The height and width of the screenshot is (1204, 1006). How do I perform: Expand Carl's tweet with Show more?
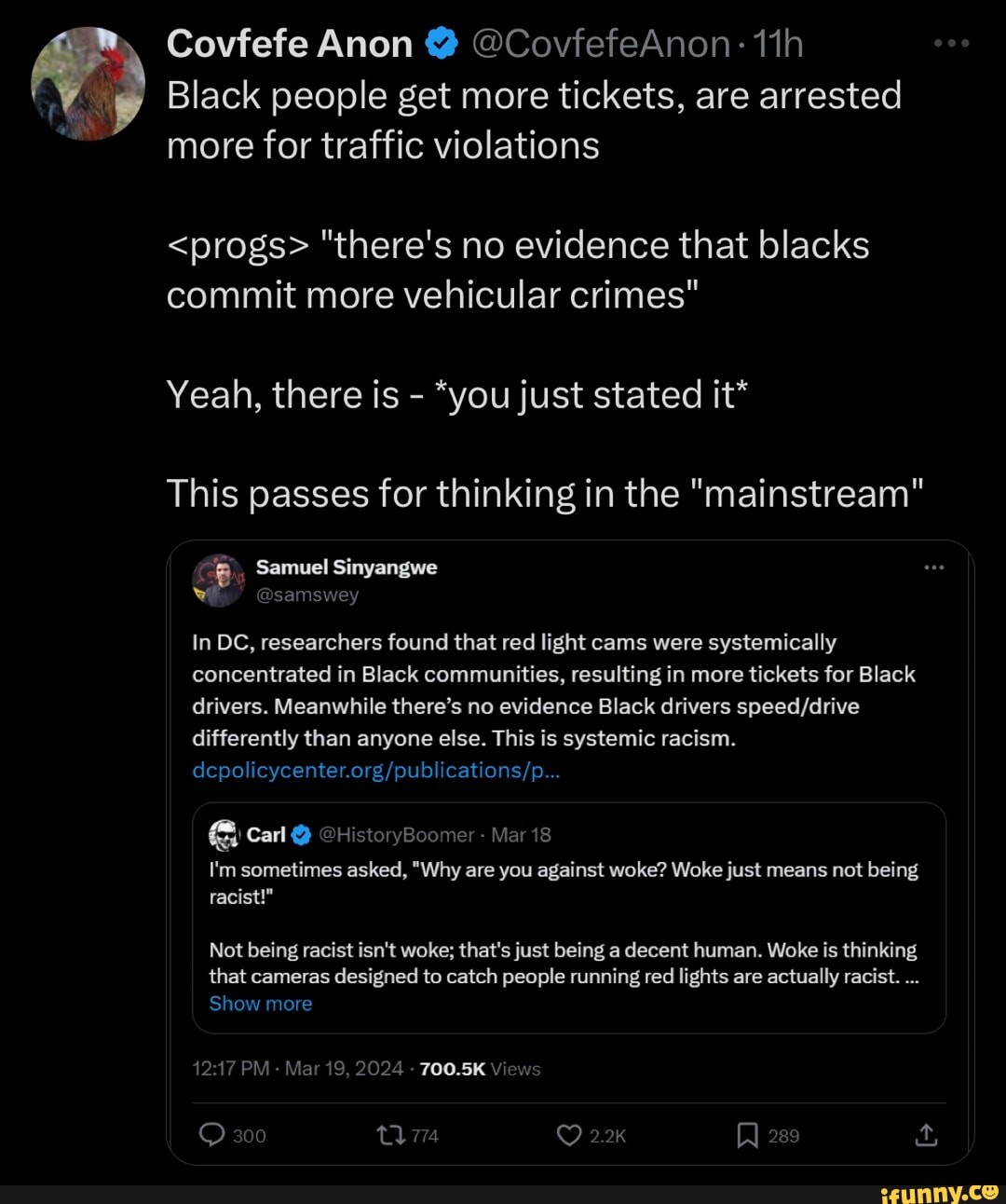tap(261, 1004)
